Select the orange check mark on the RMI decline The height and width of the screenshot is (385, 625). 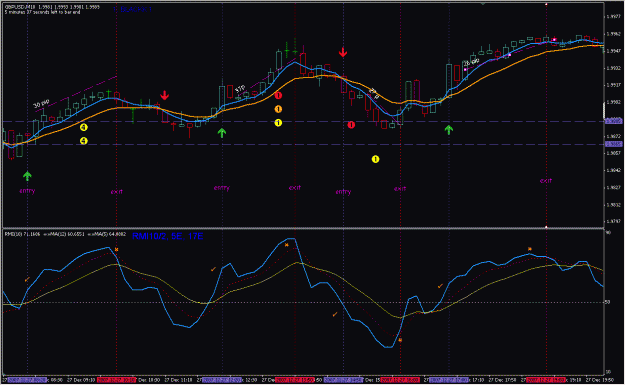click(335, 314)
